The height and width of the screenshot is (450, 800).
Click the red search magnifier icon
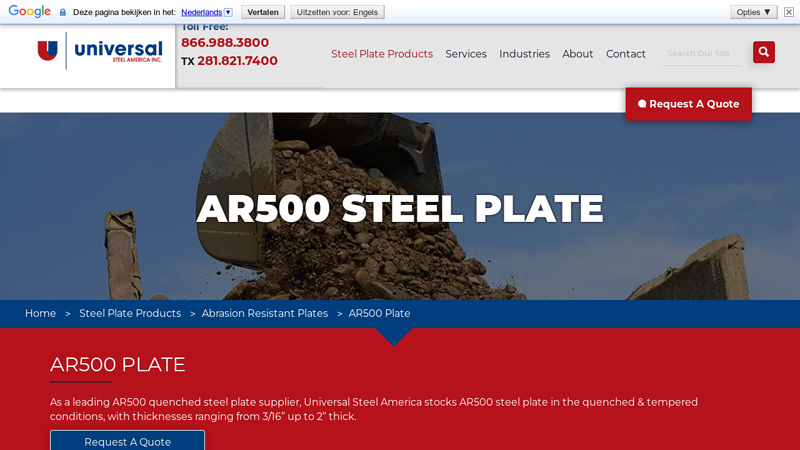[x=763, y=52]
